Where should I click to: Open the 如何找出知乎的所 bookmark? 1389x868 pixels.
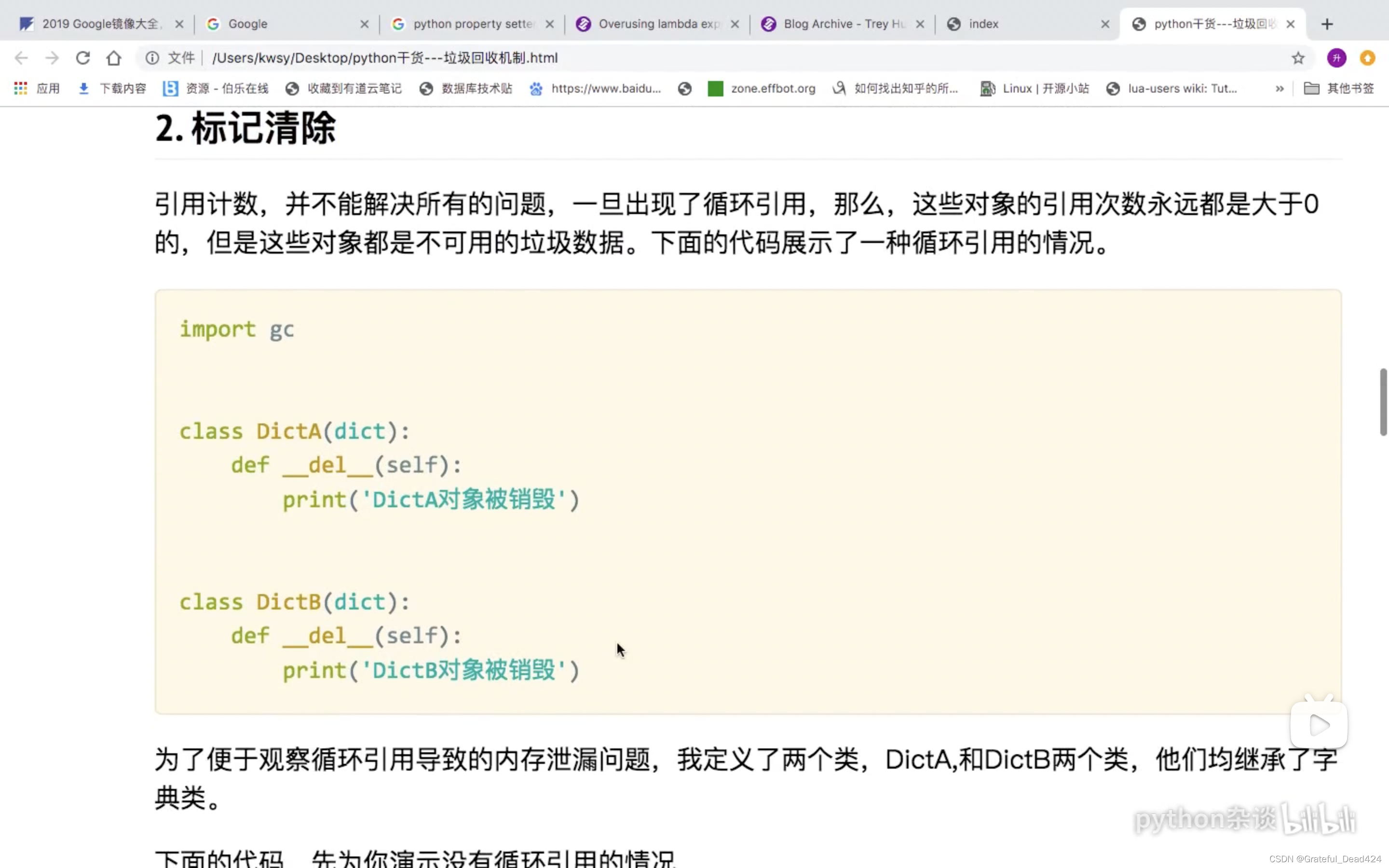tap(896, 88)
